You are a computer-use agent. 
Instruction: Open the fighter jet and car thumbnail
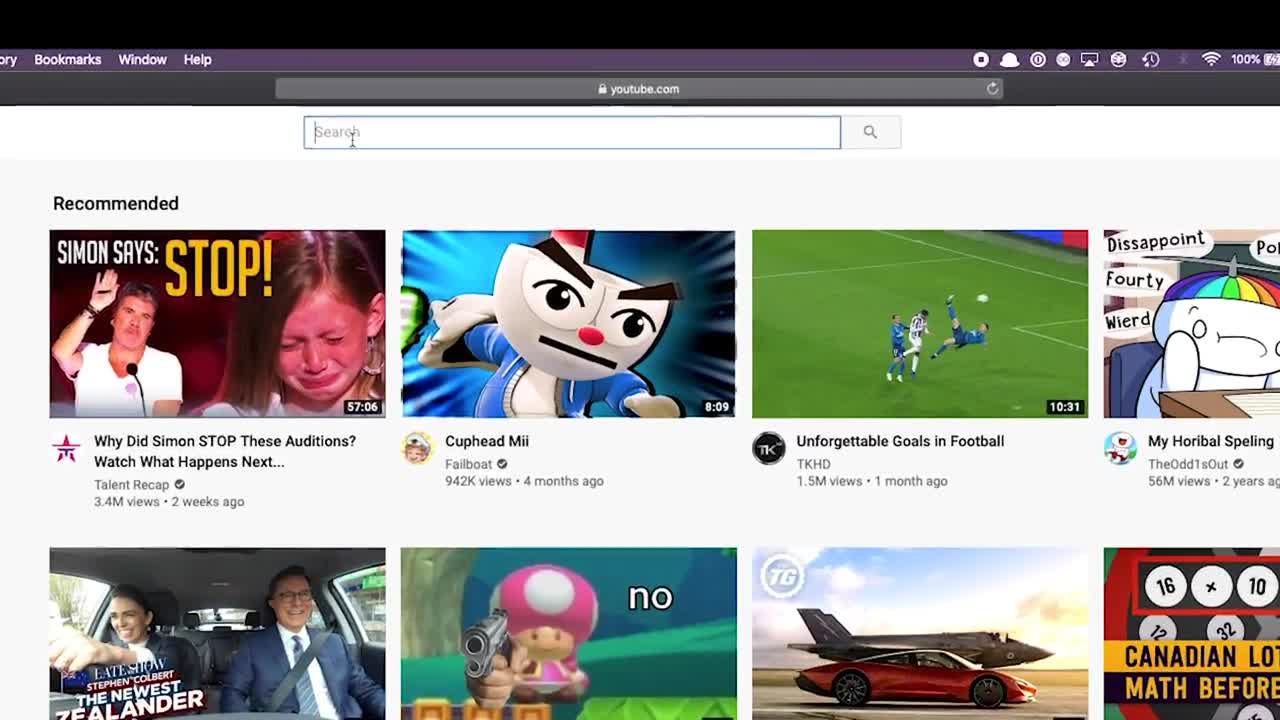[x=920, y=633]
